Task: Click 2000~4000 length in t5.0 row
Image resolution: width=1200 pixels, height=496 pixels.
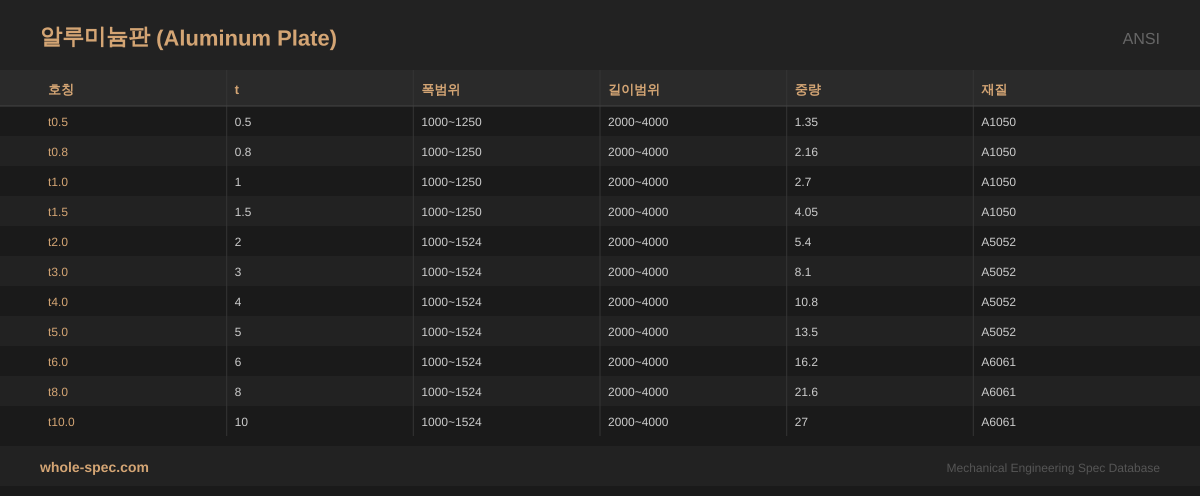Action: coord(638,332)
